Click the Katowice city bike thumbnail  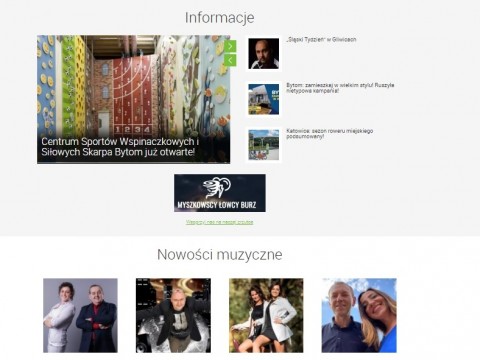point(263,145)
